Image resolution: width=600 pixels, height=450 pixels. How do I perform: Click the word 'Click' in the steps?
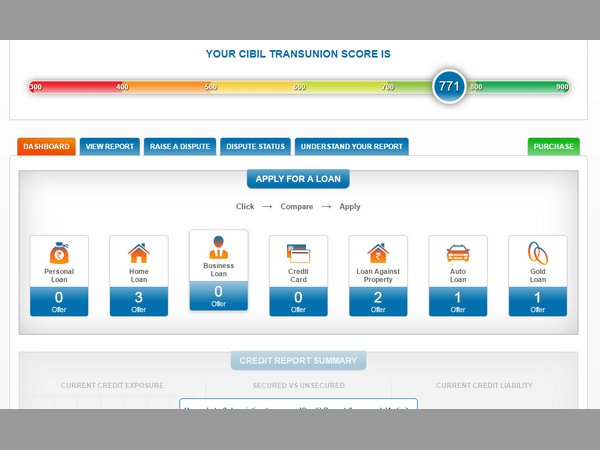coord(245,207)
